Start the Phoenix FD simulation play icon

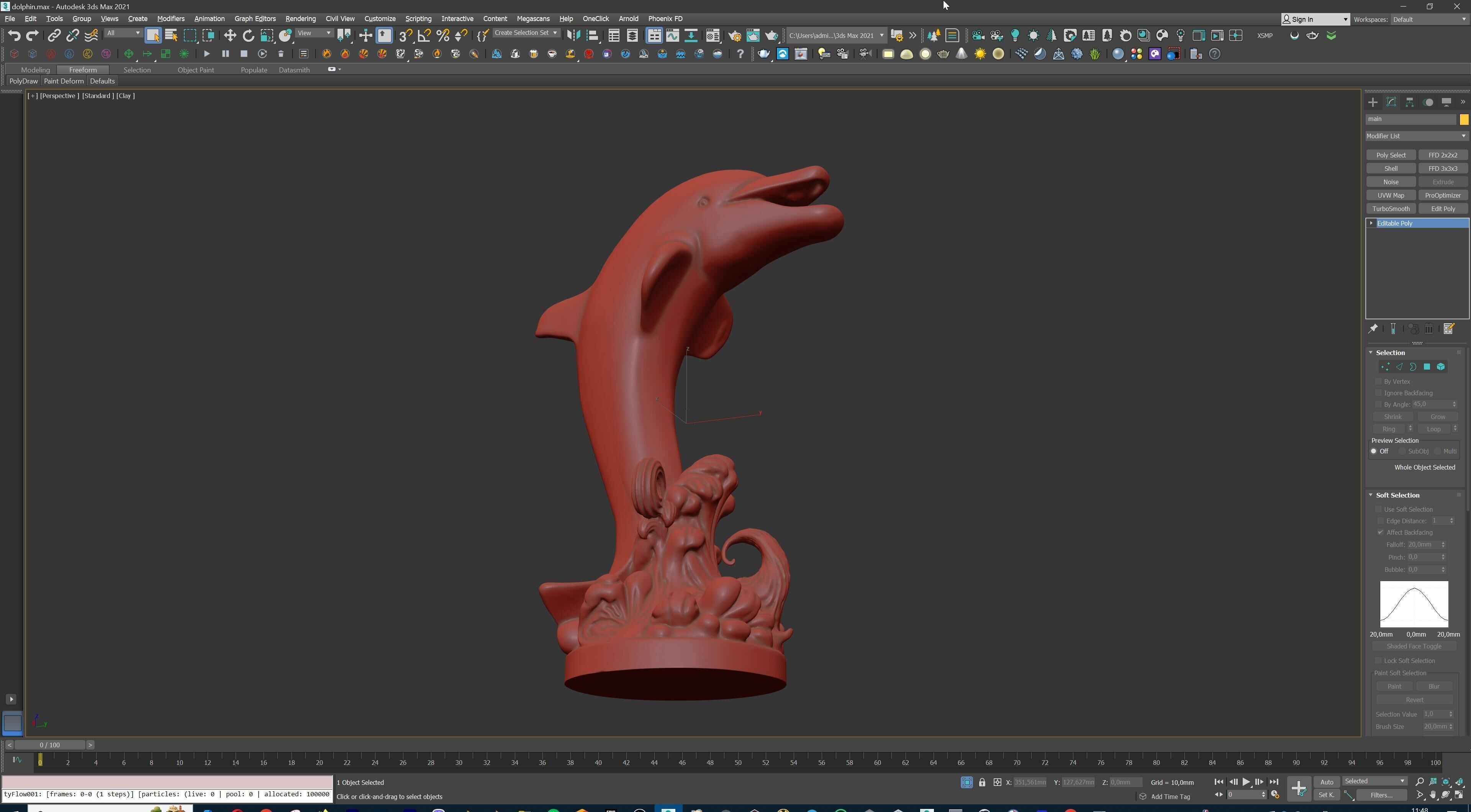pos(207,54)
